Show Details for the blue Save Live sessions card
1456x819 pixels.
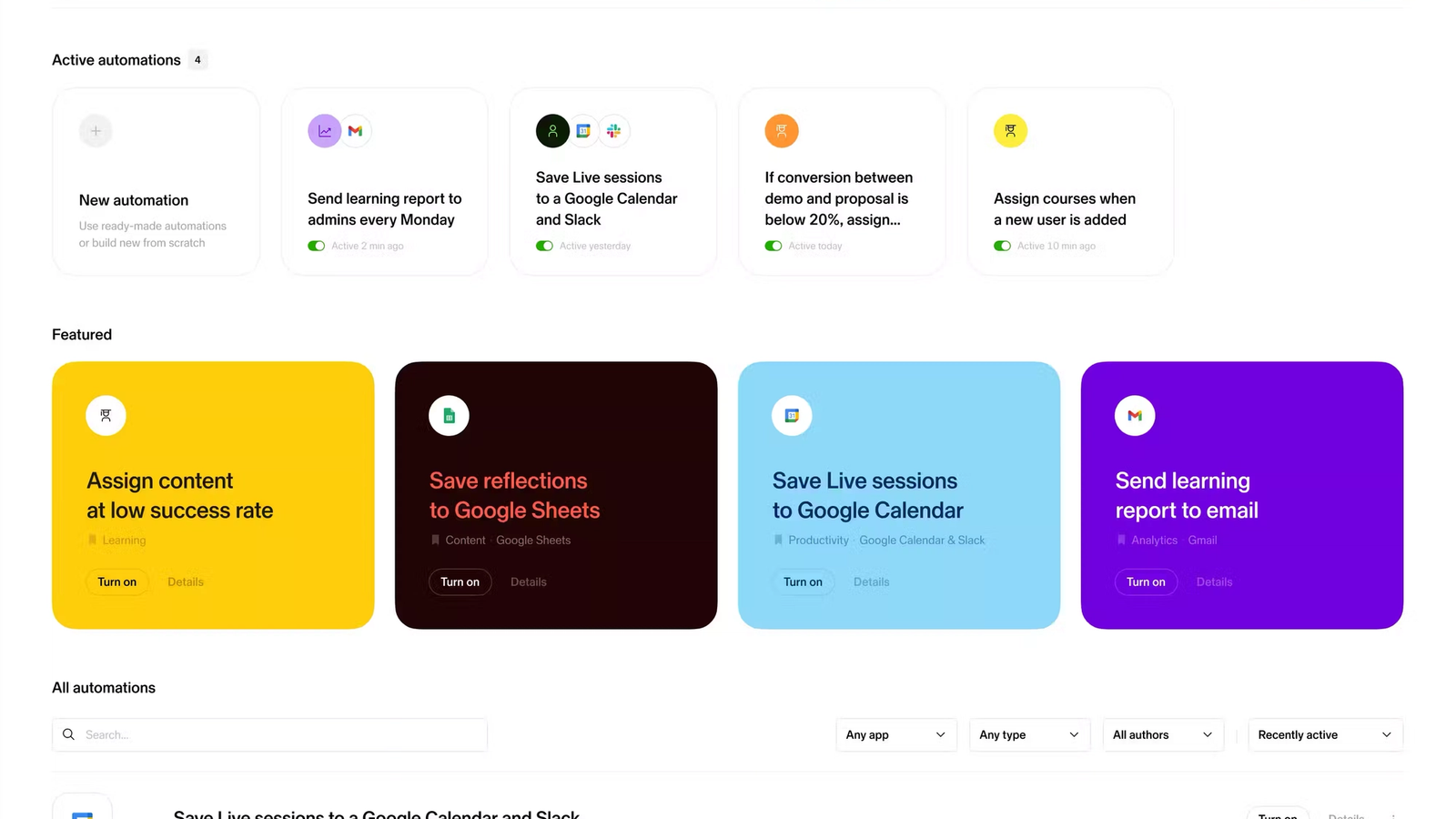[x=872, y=582]
